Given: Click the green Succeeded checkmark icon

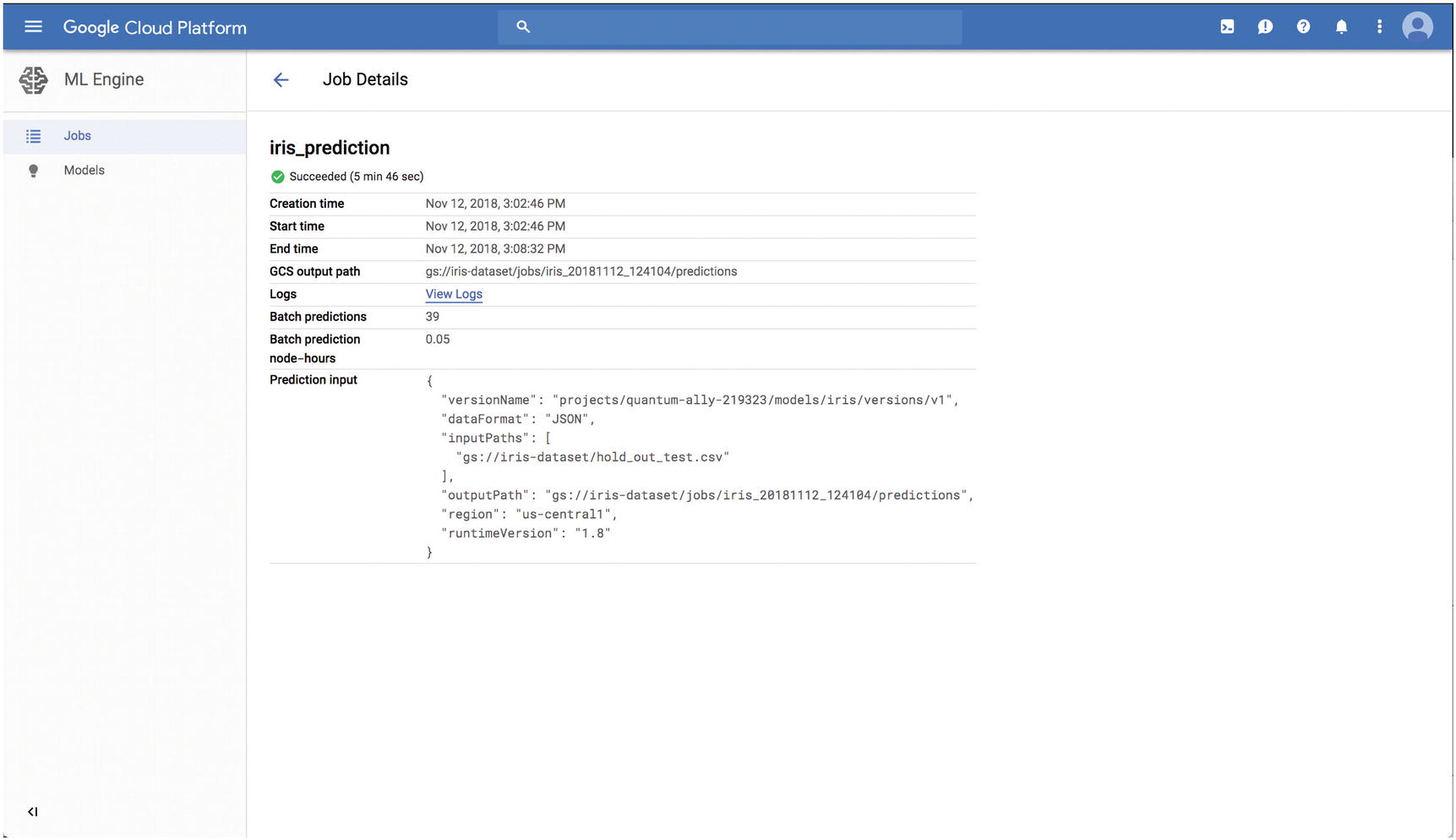Looking at the screenshot, I should 277,177.
